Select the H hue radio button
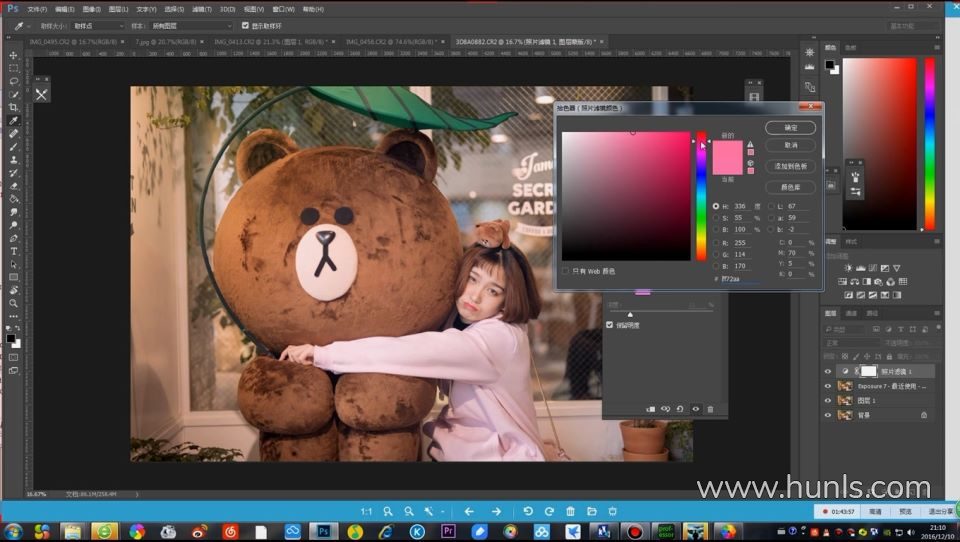 tap(715, 206)
